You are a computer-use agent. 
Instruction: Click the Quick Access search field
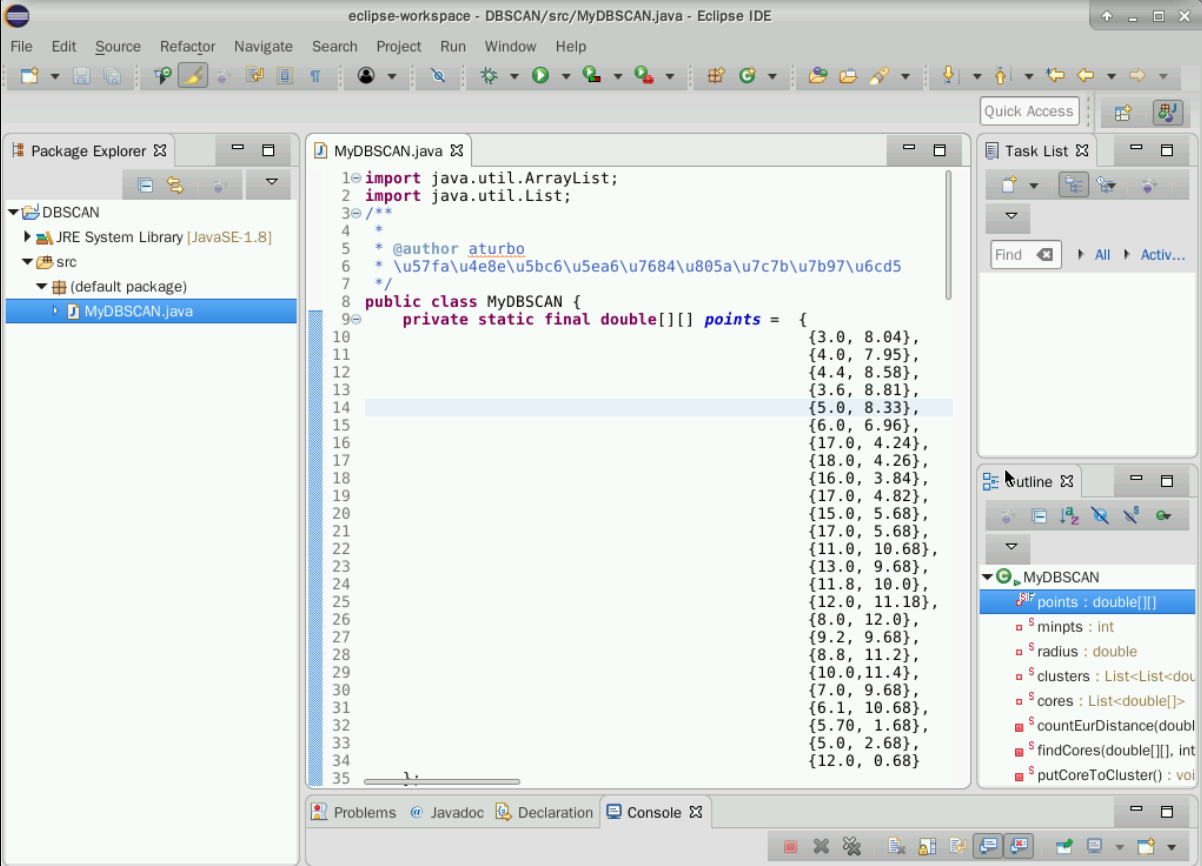[1028, 111]
